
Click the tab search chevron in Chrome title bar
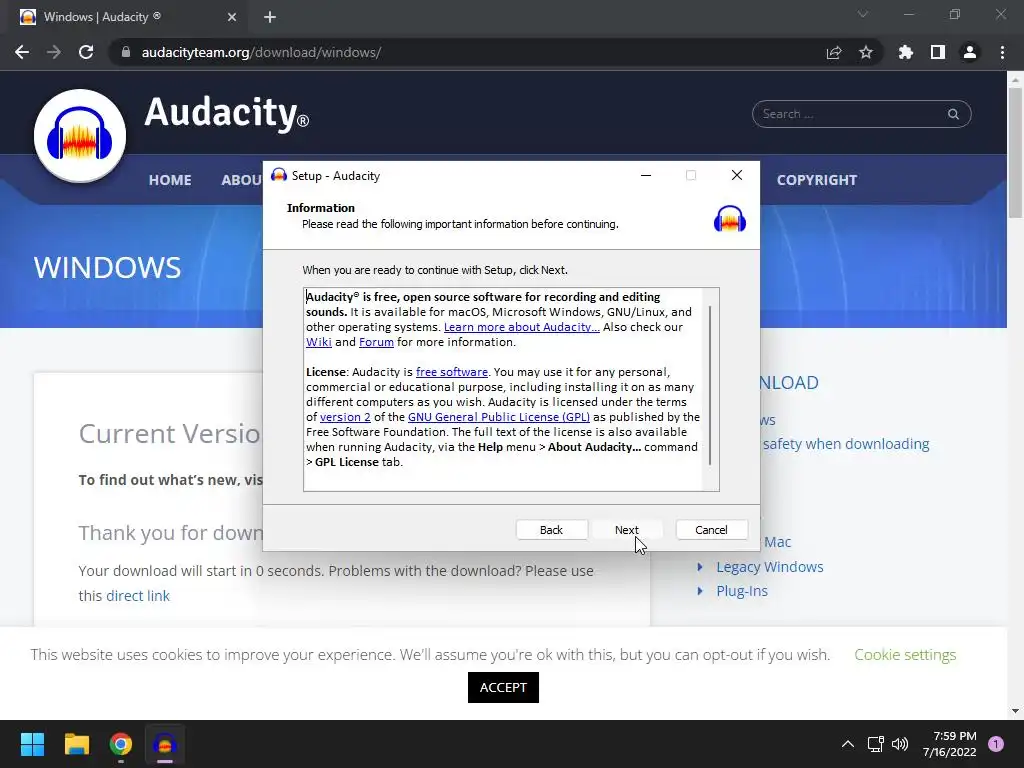[863, 14]
